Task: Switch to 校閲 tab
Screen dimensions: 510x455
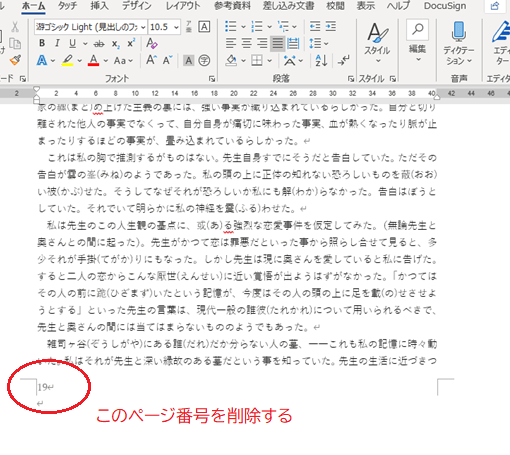Action: click(x=335, y=6)
